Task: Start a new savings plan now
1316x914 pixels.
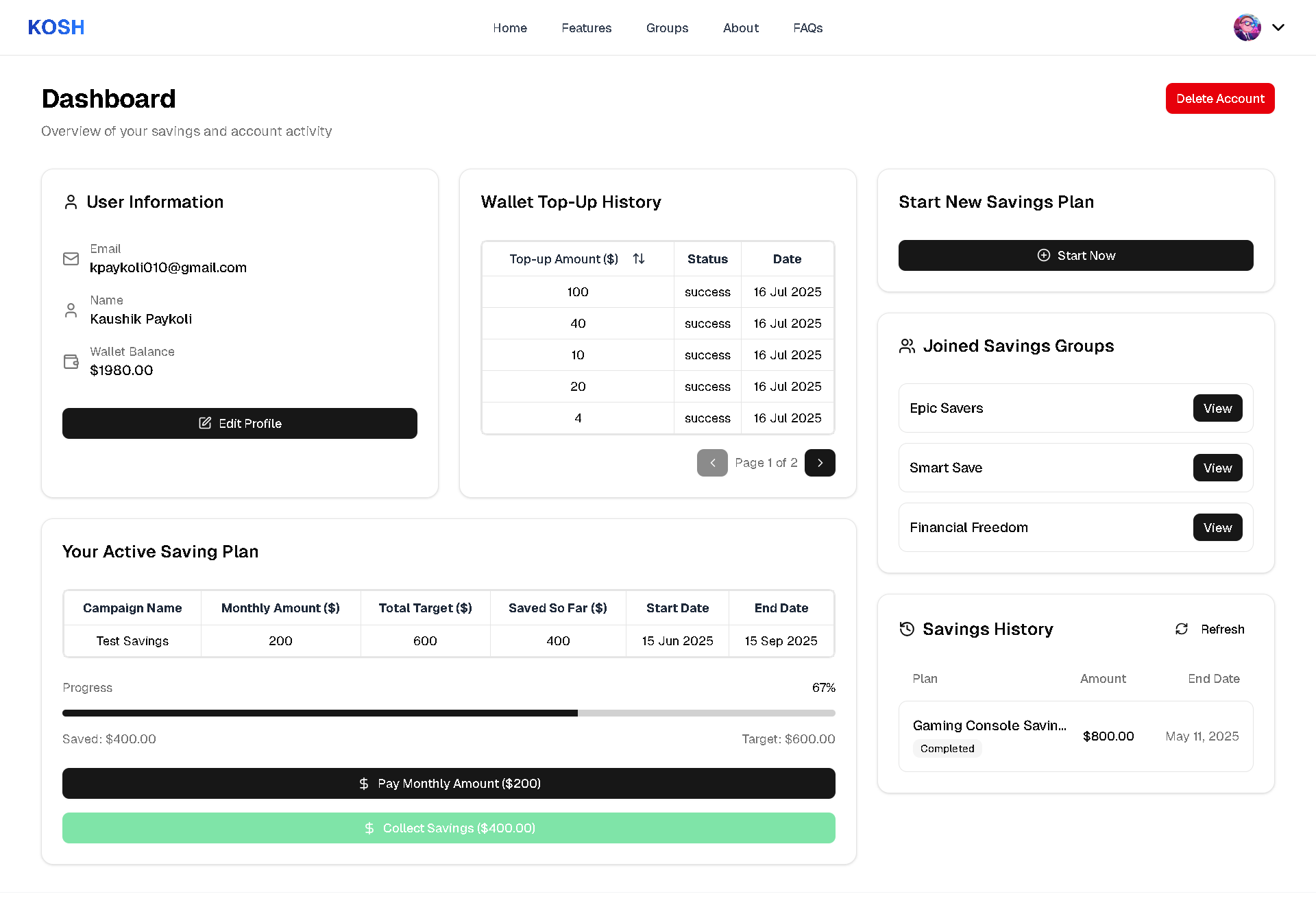Action: point(1075,255)
